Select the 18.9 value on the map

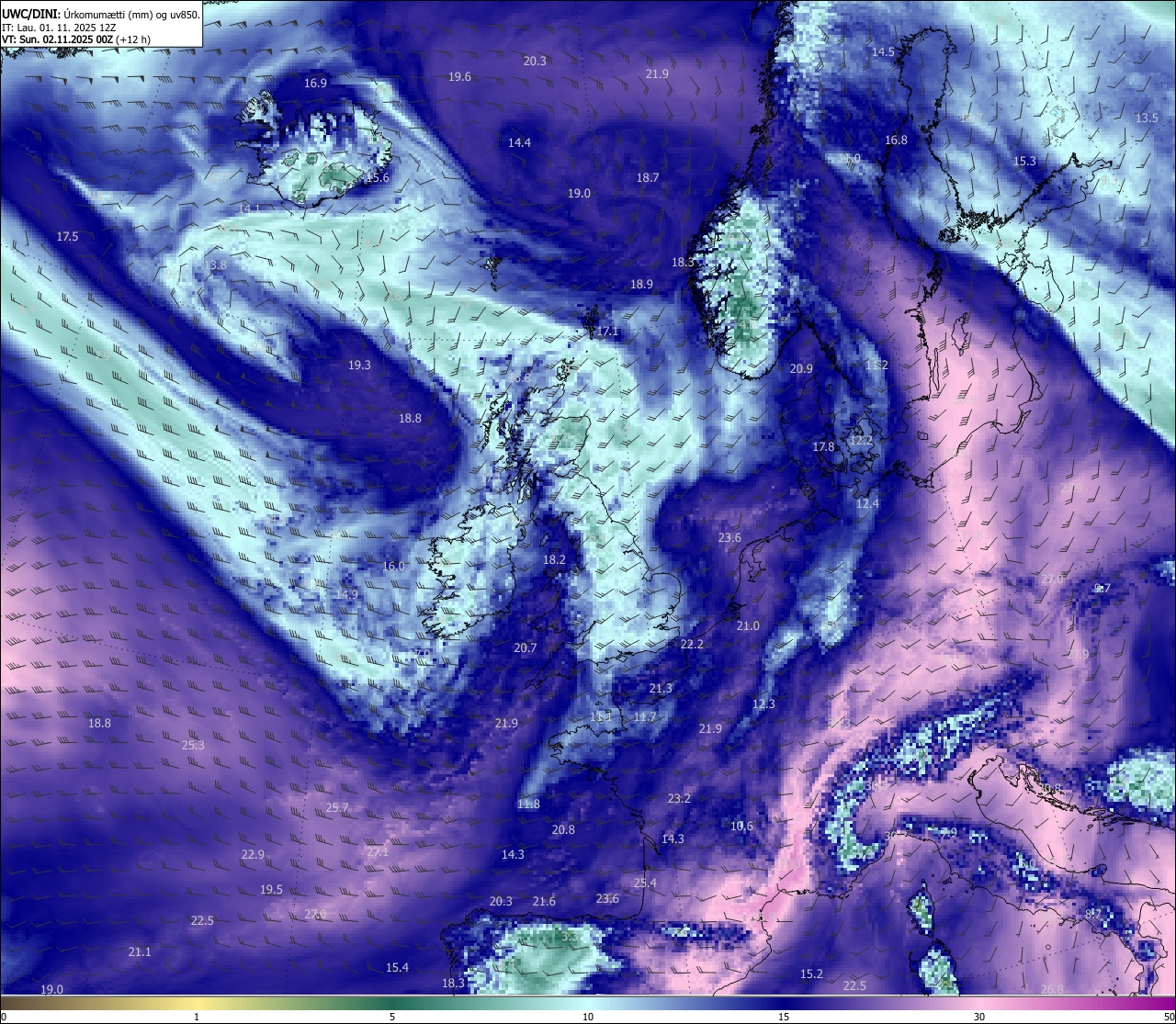click(641, 284)
